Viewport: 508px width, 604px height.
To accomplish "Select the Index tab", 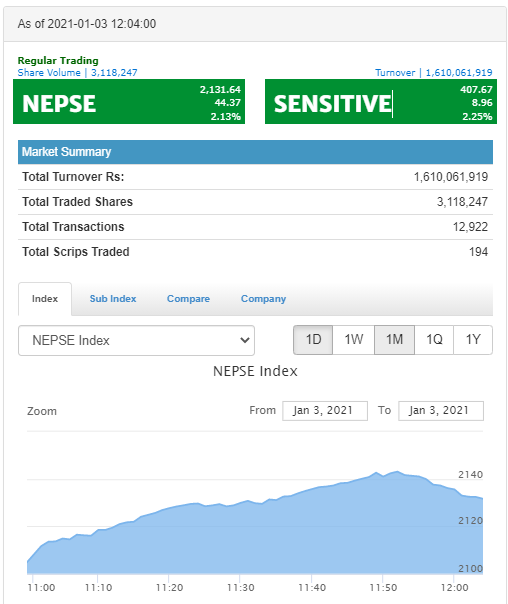I will click(x=45, y=299).
